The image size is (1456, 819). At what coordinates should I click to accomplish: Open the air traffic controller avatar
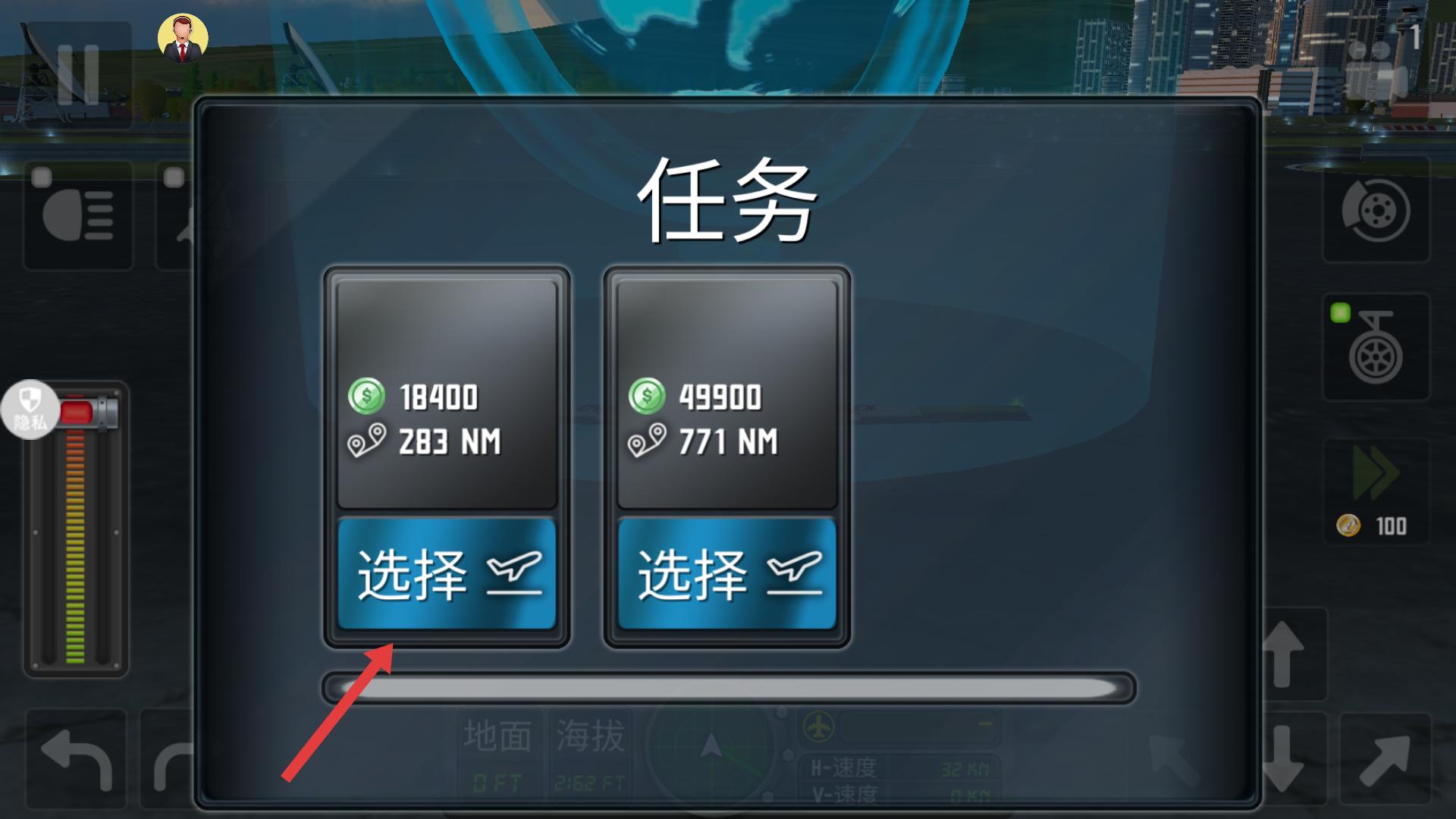pyautogui.click(x=183, y=38)
